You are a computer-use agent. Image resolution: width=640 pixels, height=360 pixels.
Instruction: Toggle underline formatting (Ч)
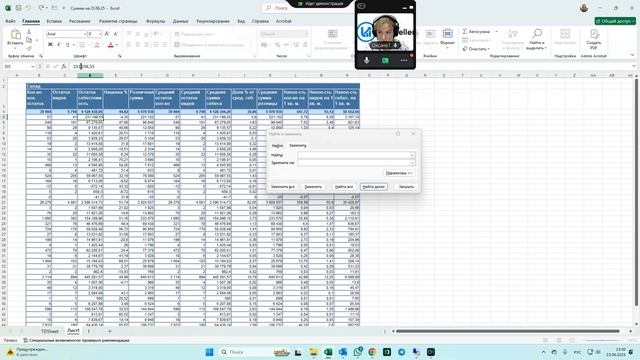(x=67, y=44)
